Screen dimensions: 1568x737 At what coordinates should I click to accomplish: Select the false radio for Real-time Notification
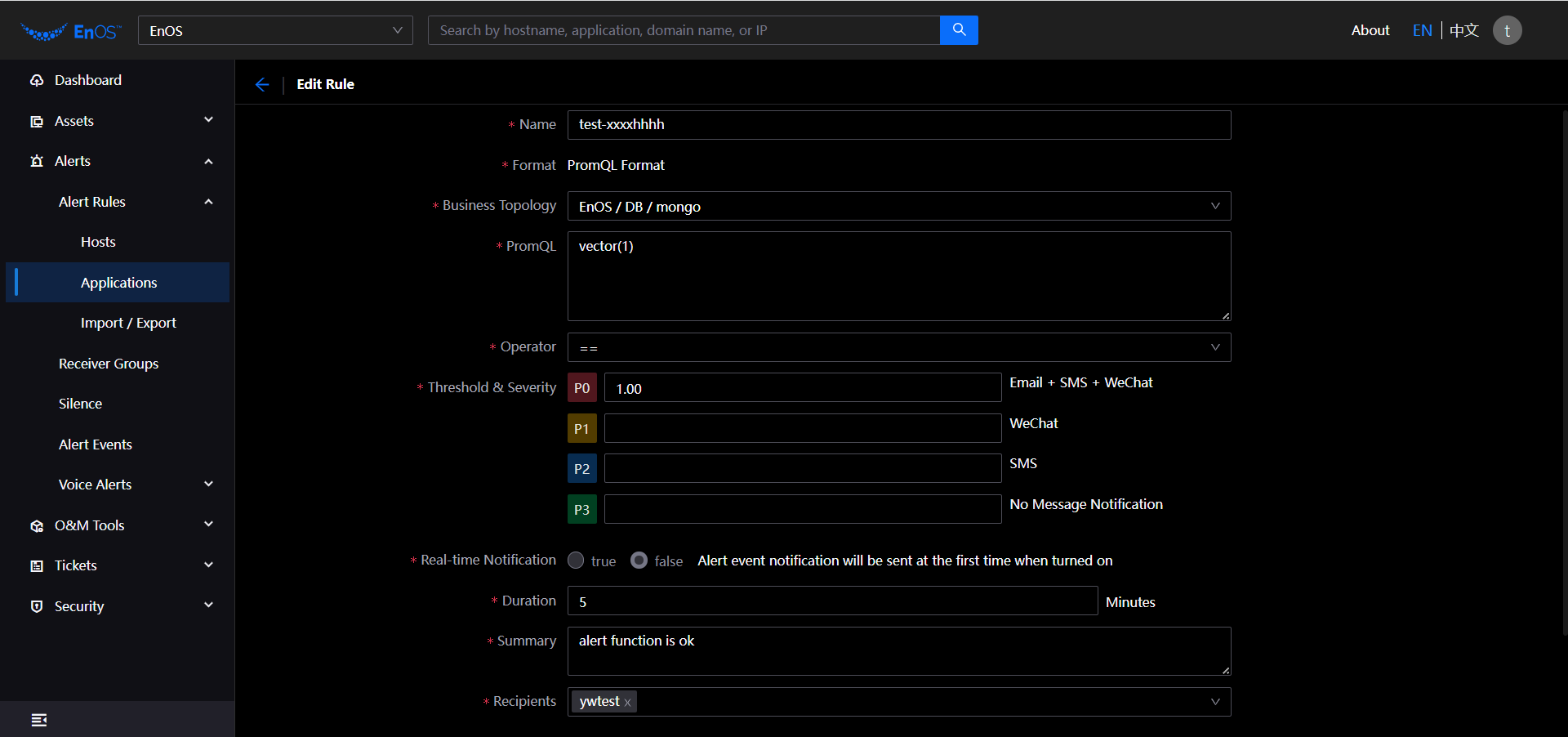[639, 560]
